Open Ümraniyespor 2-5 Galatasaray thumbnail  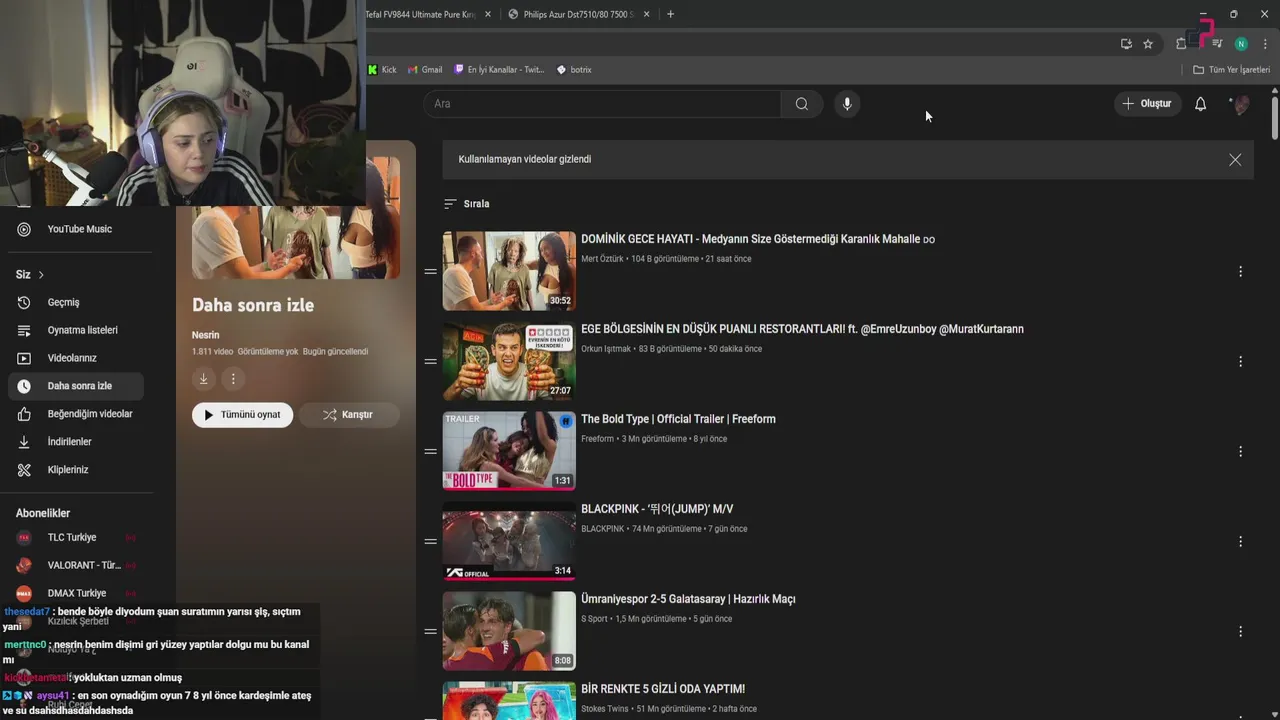coord(509,631)
